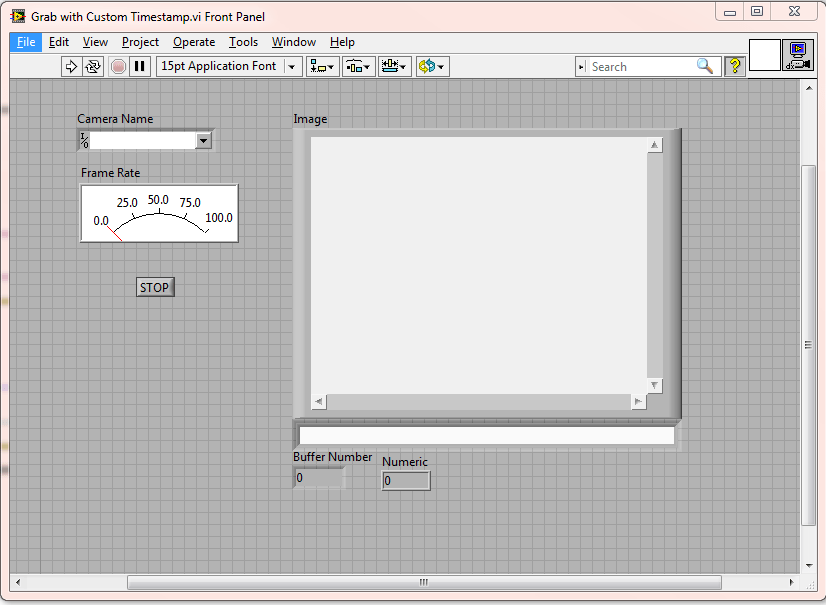Image resolution: width=826 pixels, height=605 pixels.
Task: Click the "Buffer Number" label
Action: (332, 457)
